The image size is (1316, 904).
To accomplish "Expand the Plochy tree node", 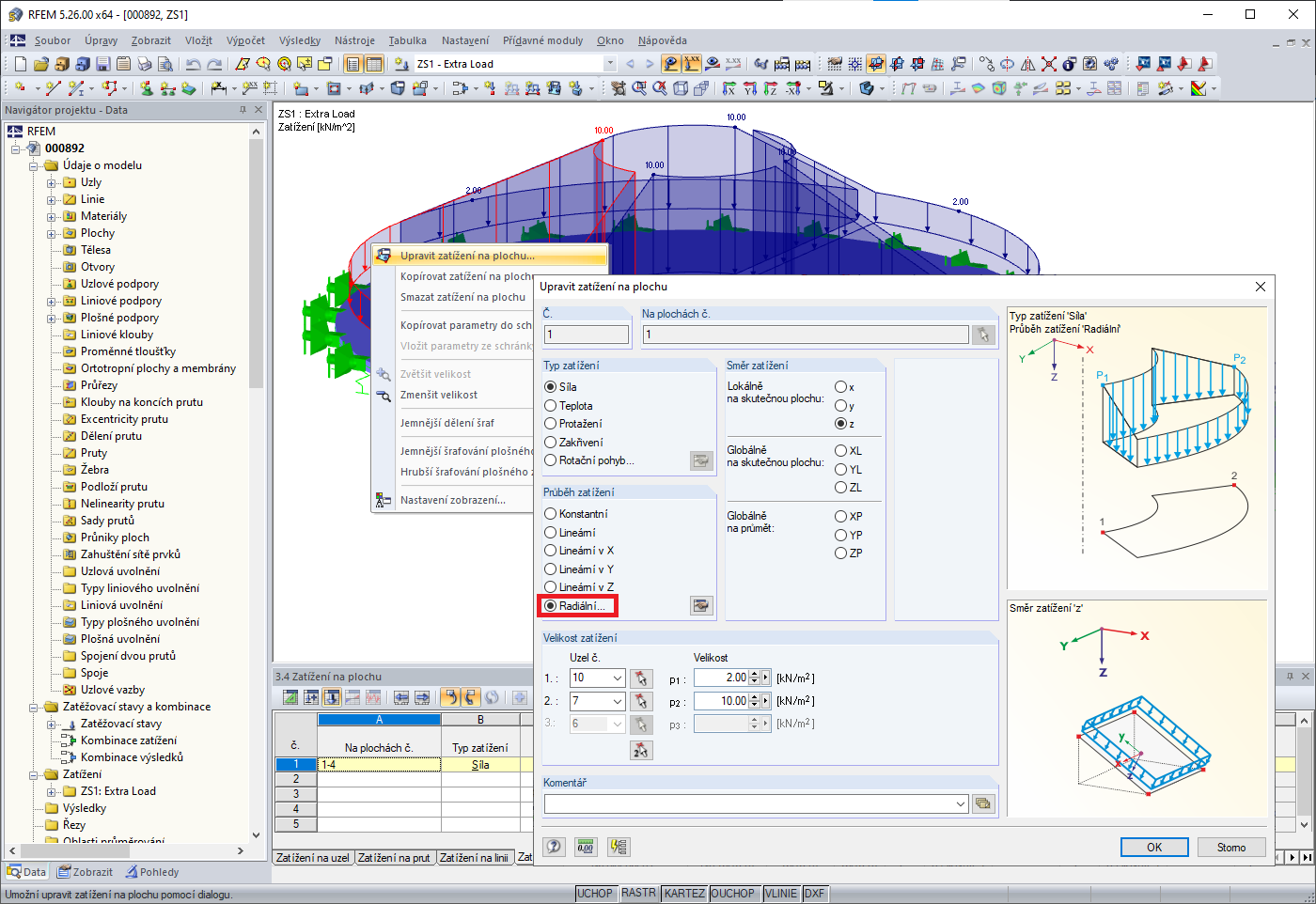I will click(x=52, y=233).
